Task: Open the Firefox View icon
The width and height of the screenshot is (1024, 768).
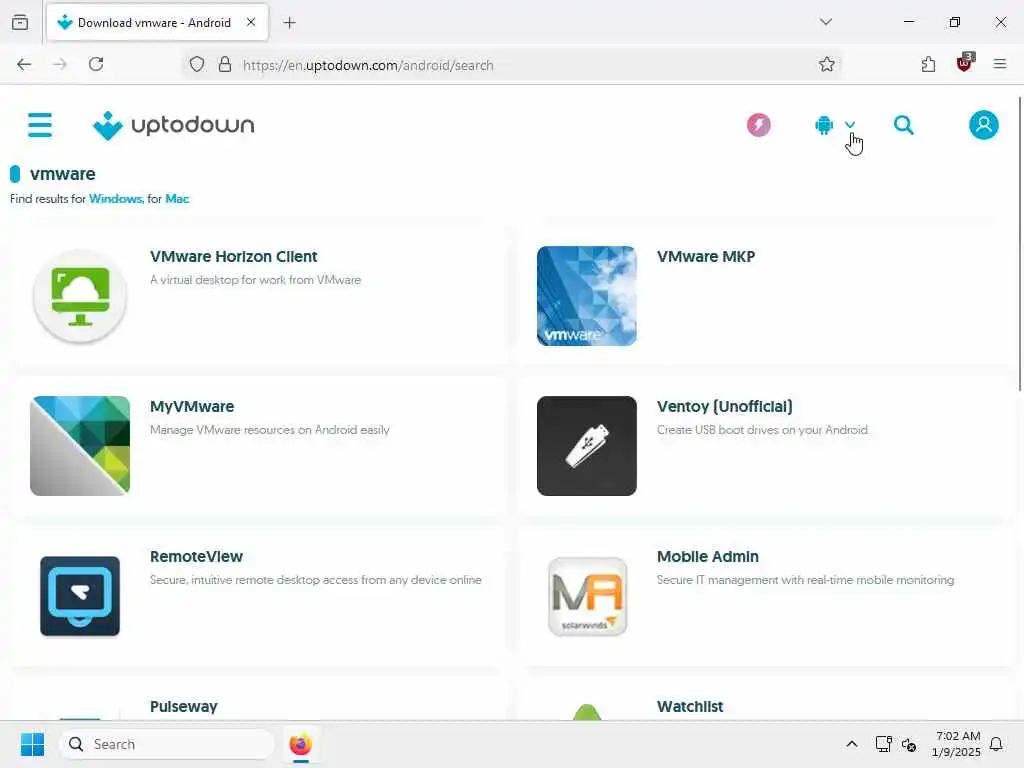Action: pyautogui.click(x=20, y=22)
